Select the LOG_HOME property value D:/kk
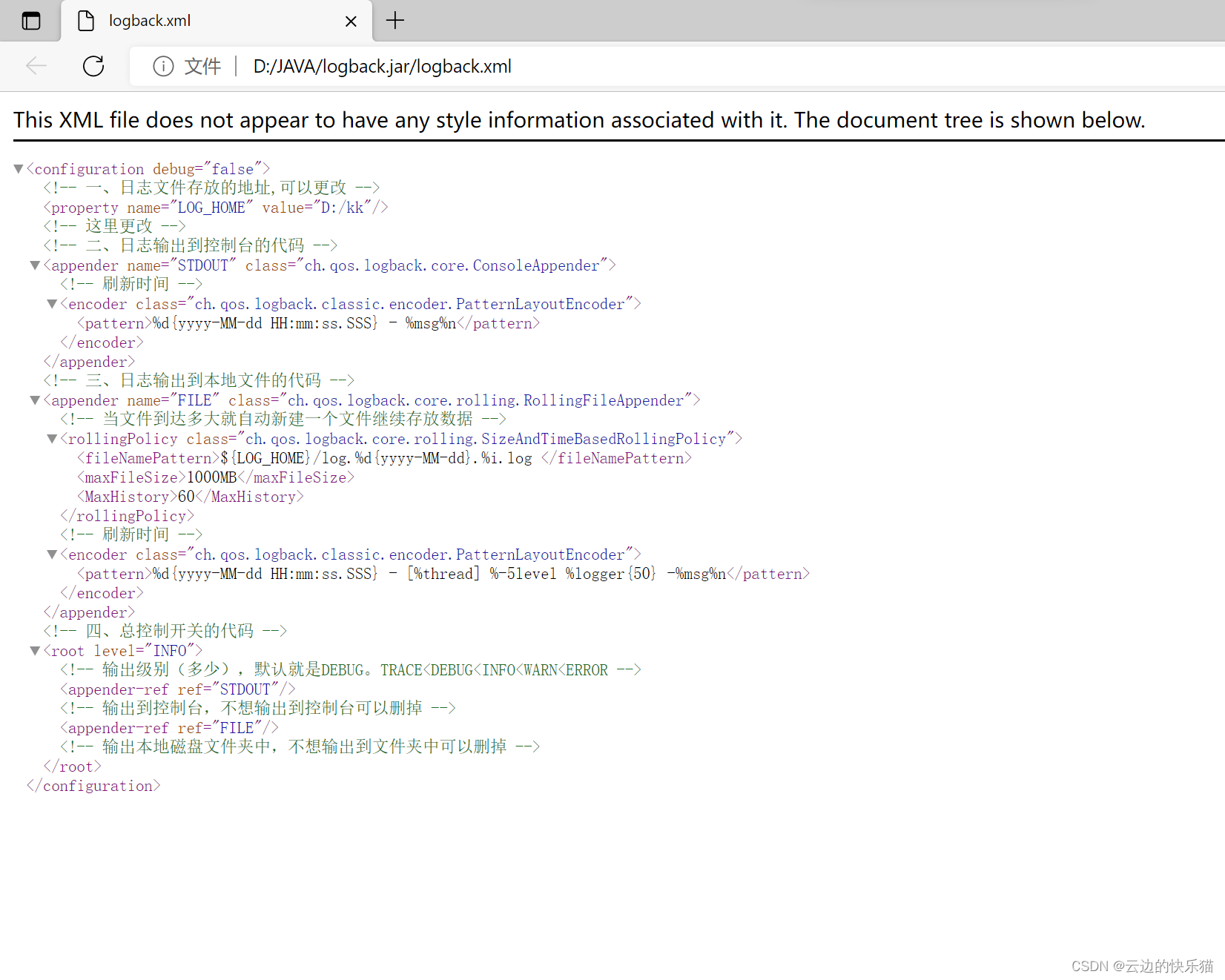Screen dimensions: 1225x980 (349, 208)
